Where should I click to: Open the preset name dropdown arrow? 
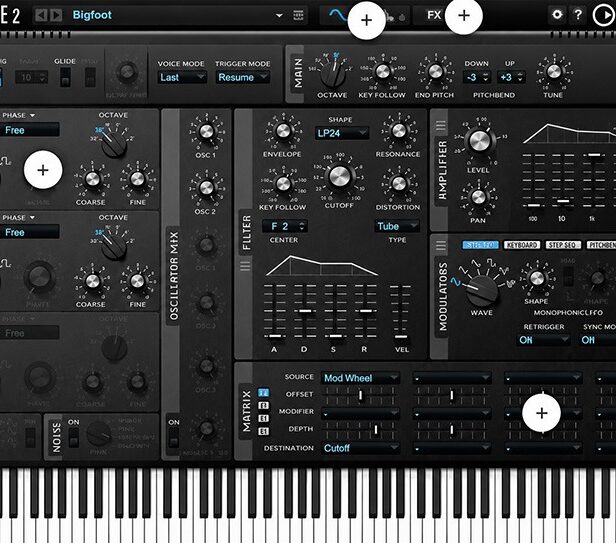[x=279, y=16]
